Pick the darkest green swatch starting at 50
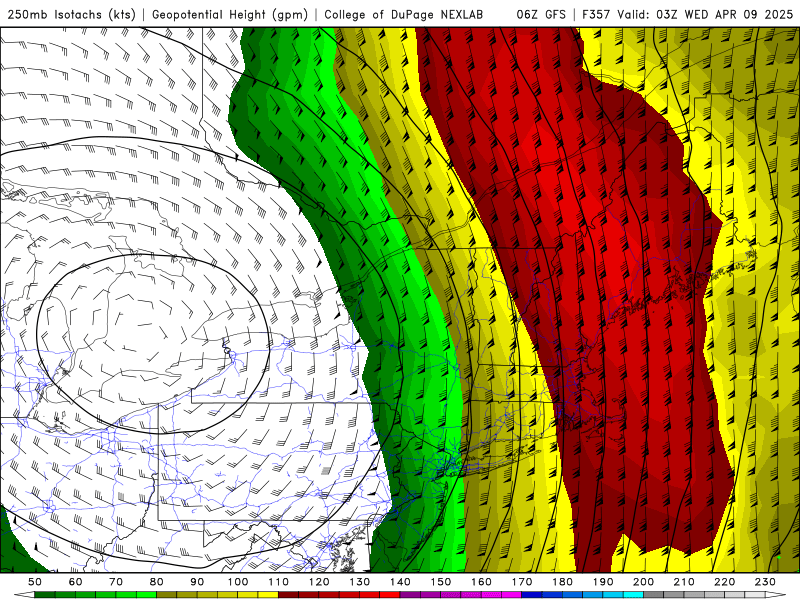 click(x=45, y=595)
